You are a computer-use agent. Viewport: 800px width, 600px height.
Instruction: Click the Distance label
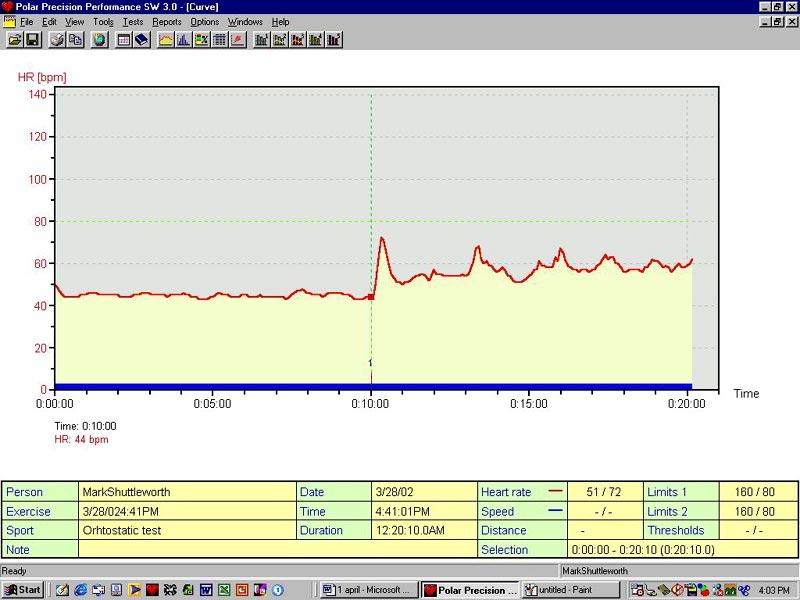click(504, 530)
